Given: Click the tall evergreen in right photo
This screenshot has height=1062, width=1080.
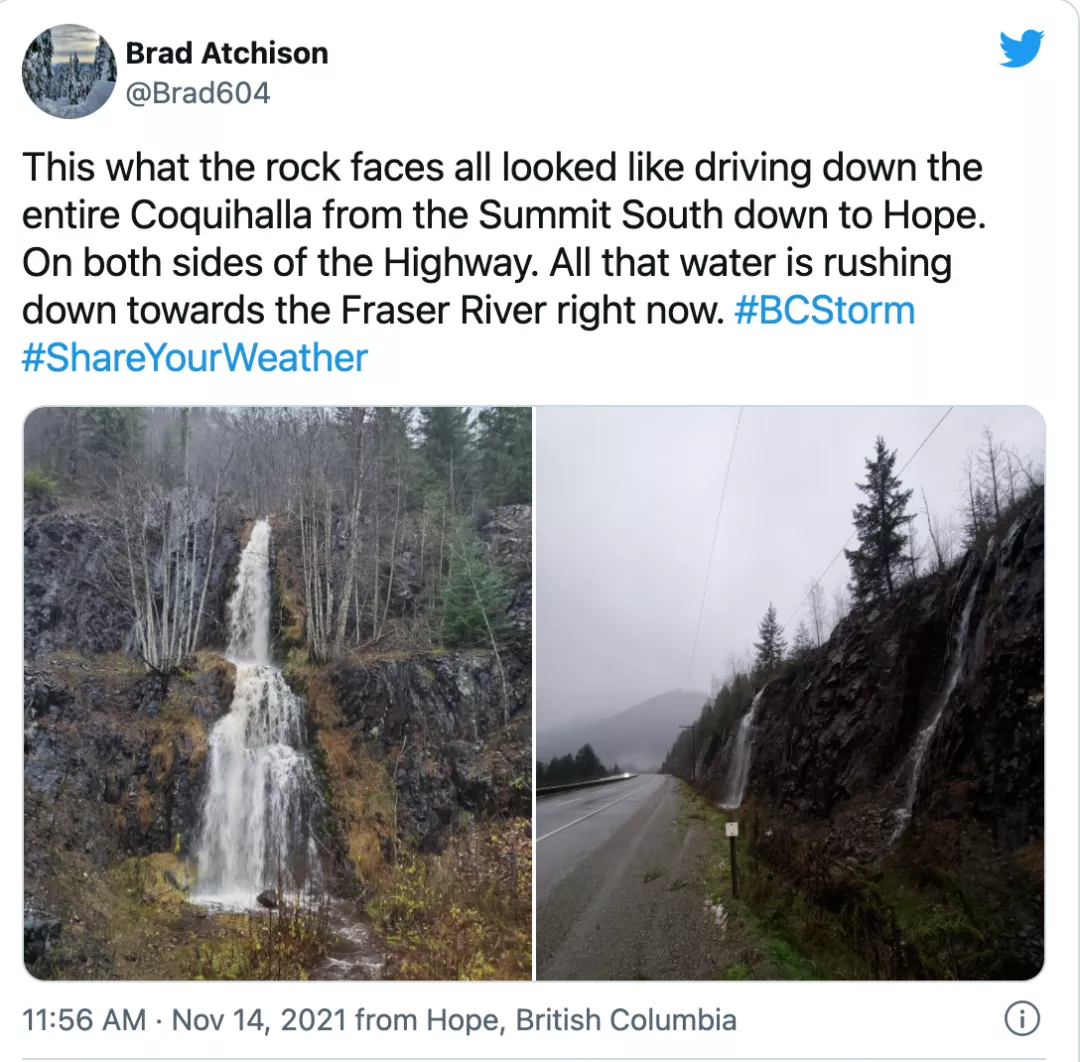Looking at the screenshot, I should point(878,523).
